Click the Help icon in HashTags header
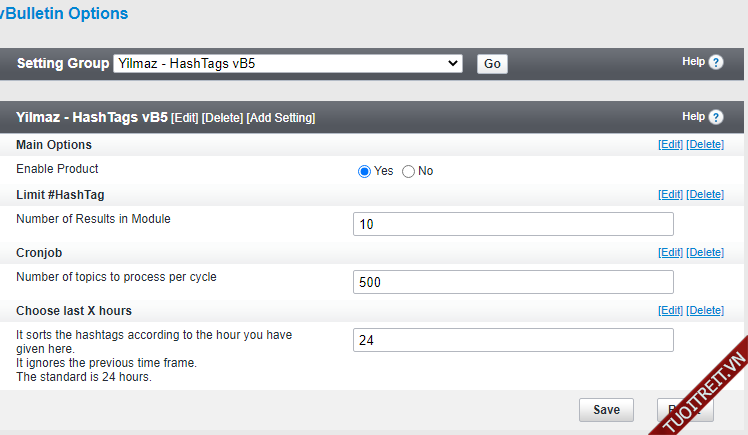This screenshot has width=748, height=435. click(x=716, y=117)
